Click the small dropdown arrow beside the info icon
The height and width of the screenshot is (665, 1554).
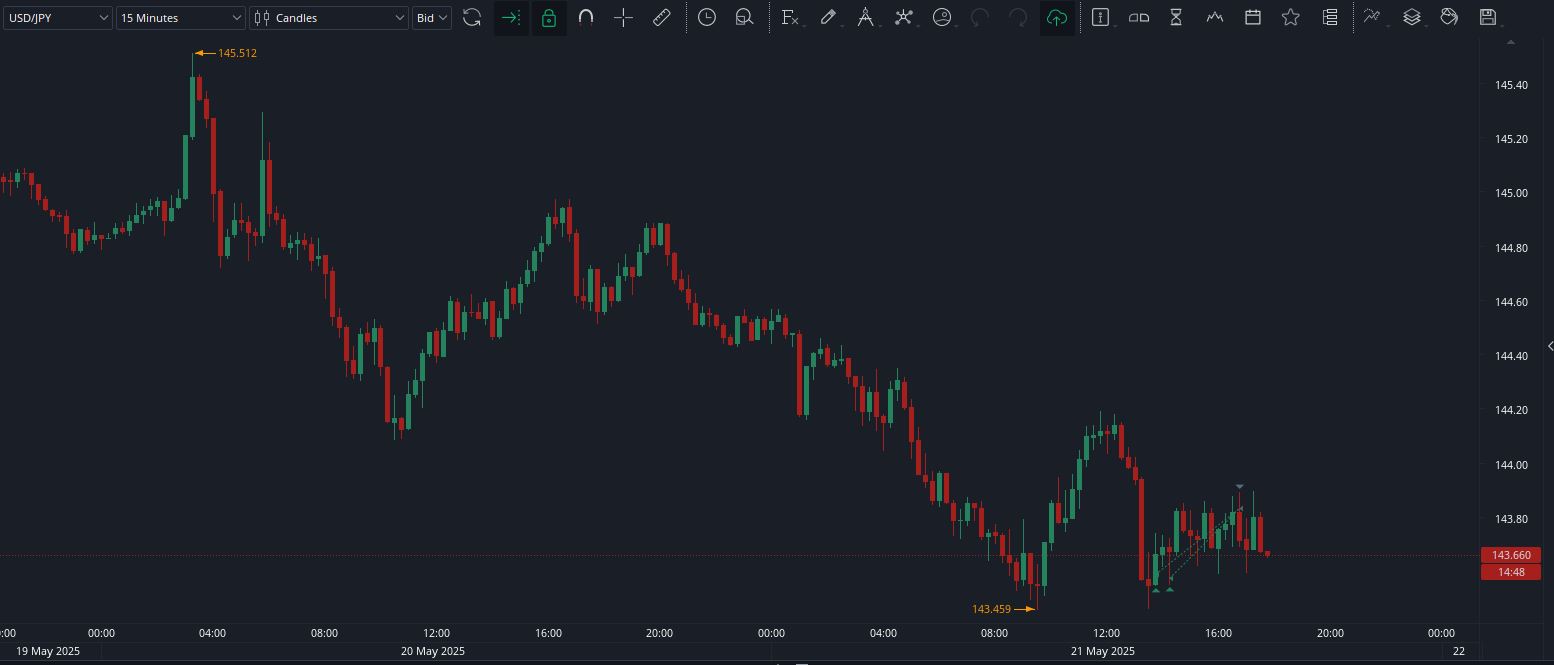[1114, 26]
